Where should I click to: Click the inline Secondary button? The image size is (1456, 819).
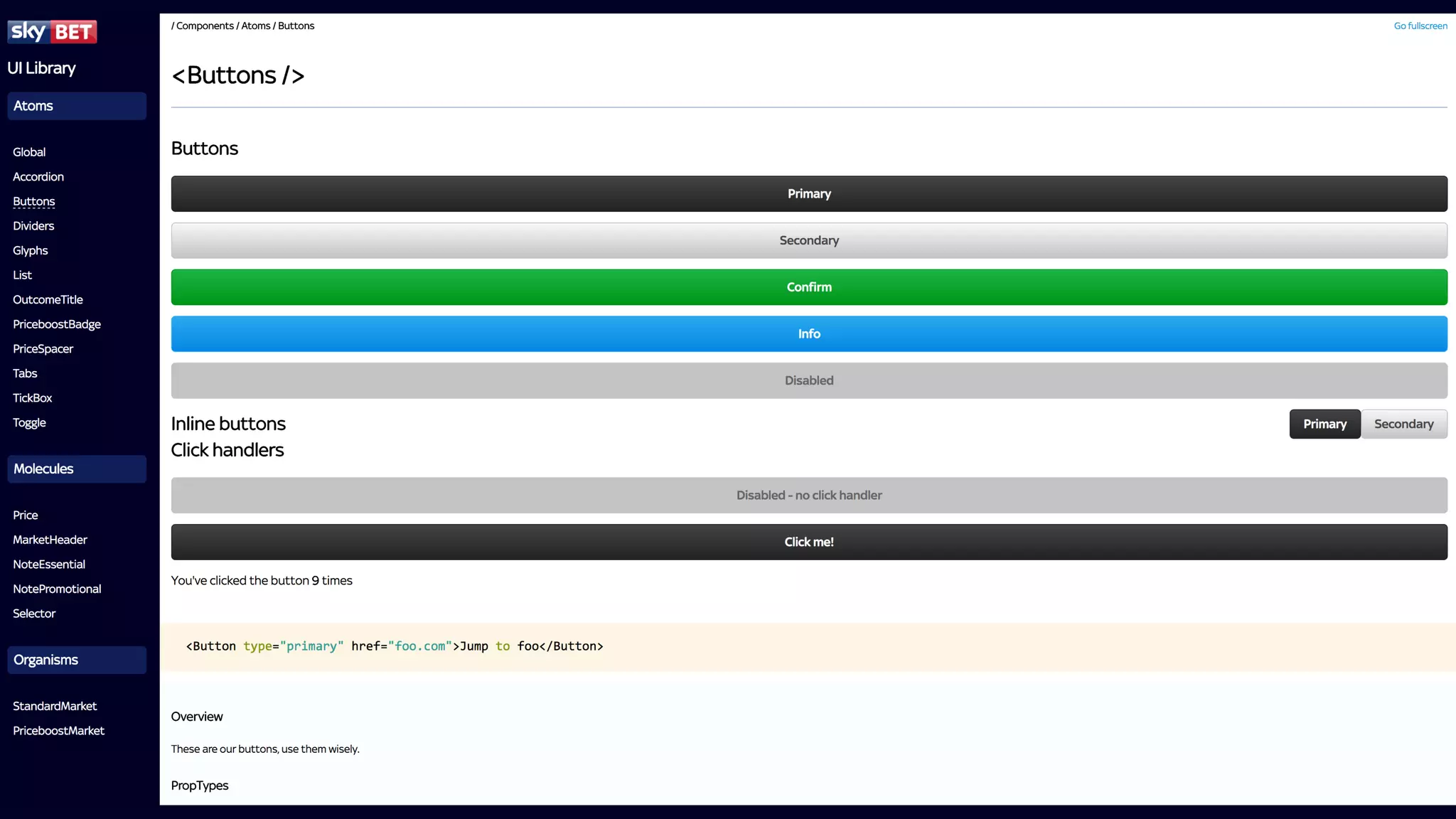pos(1403,424)
